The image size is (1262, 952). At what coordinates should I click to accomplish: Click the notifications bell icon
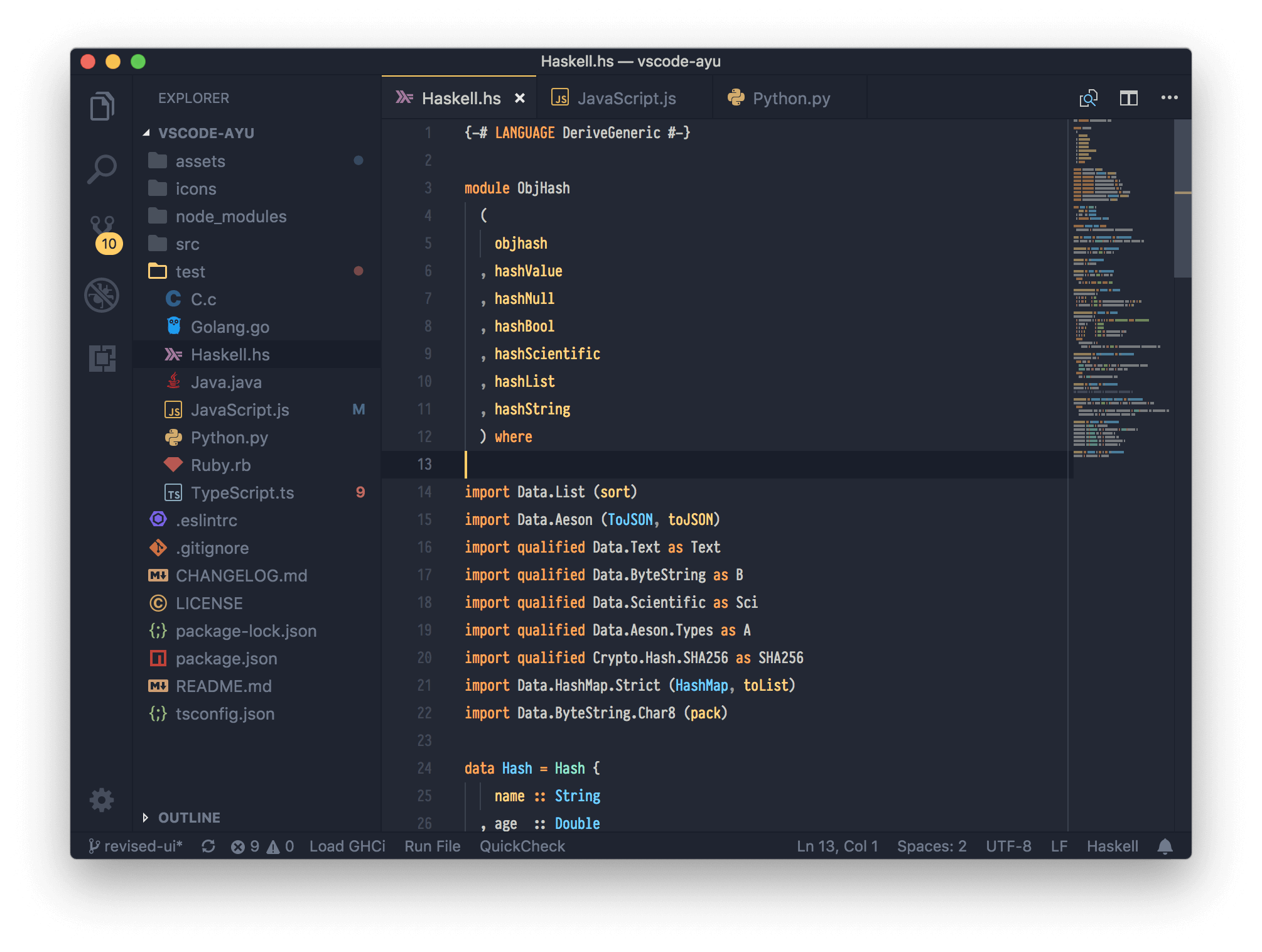(1165, 847)
